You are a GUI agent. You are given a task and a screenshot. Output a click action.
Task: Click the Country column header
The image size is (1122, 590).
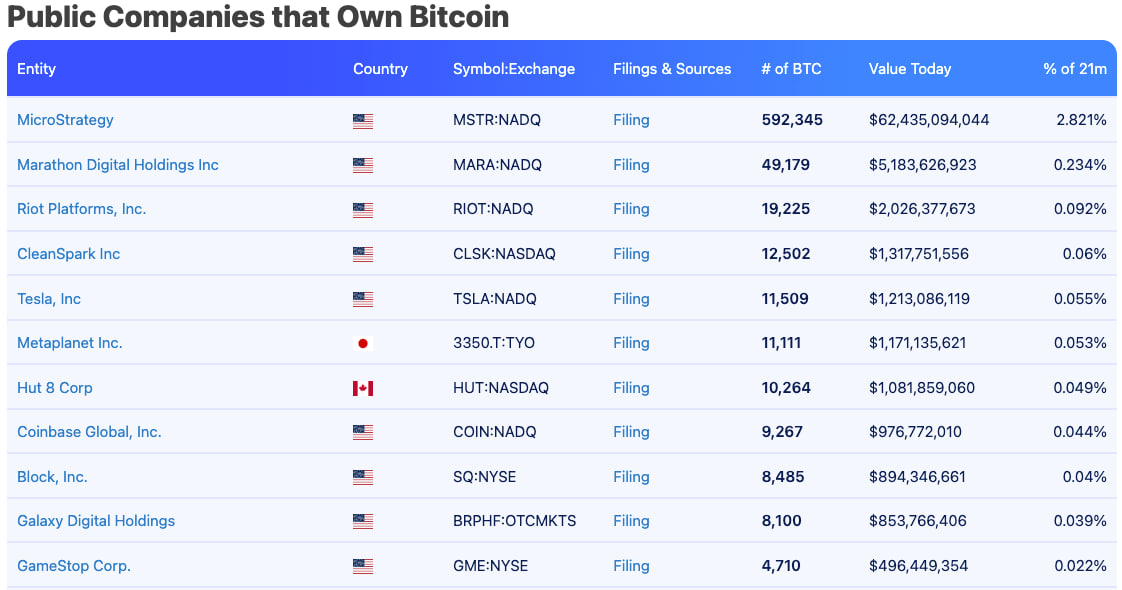[x=380, y=69]
